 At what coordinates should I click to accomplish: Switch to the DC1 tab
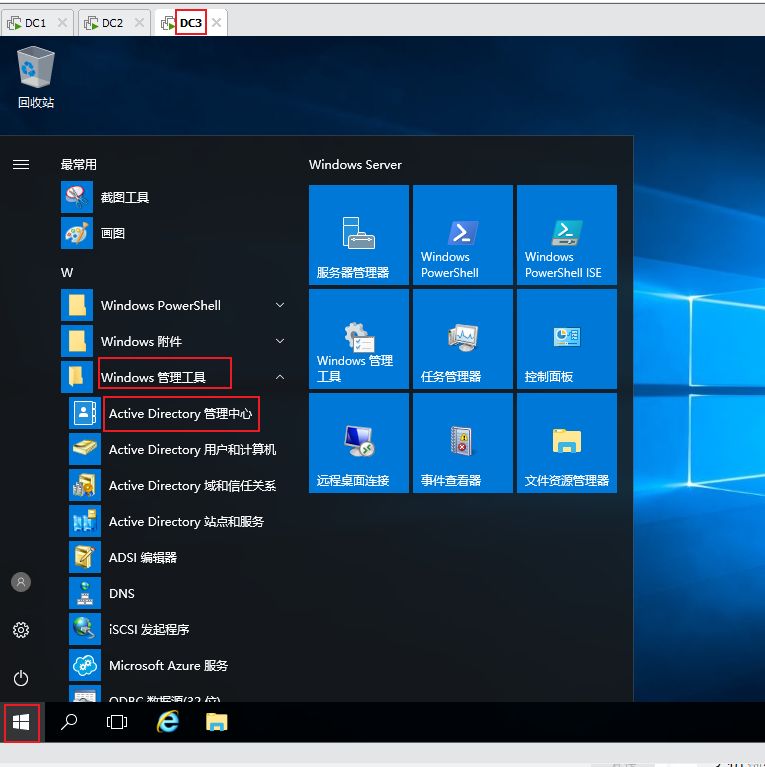click(35, 23)
